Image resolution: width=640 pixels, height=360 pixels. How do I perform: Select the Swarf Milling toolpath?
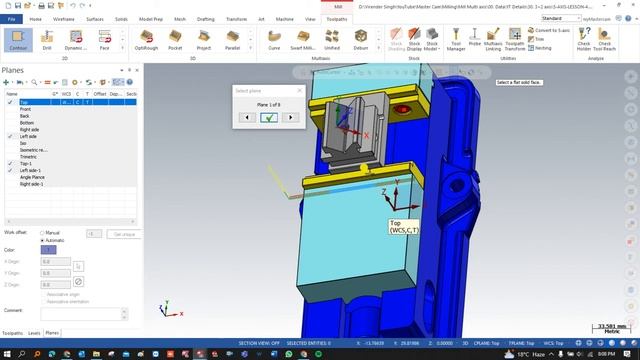(x=303, y=40)
